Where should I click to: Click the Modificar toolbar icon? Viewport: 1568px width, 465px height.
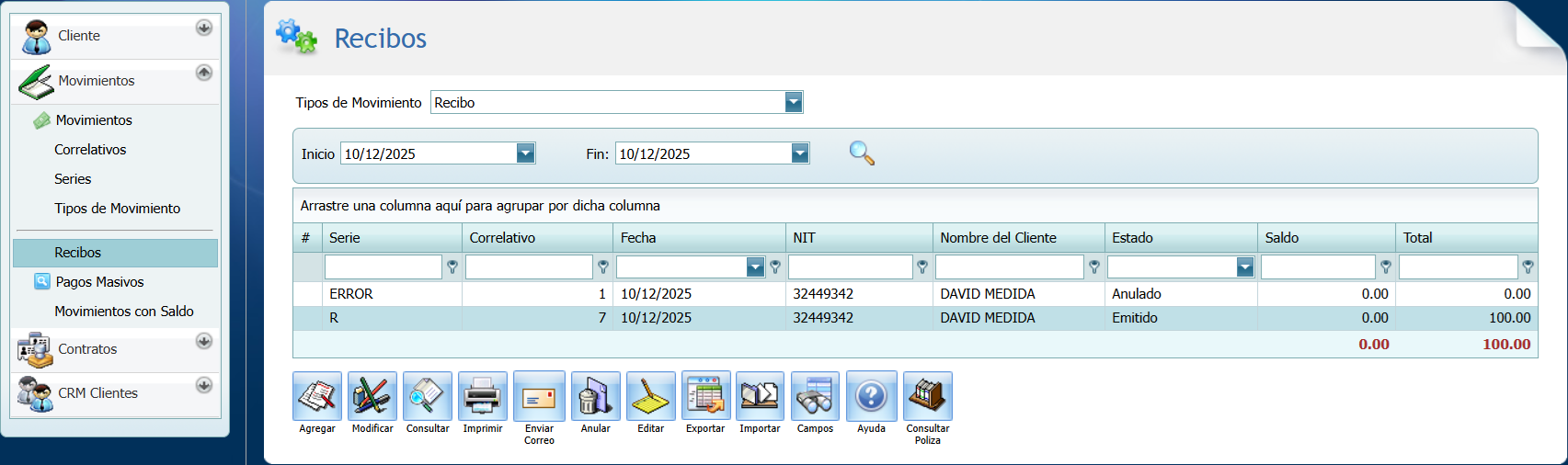(372, 396)
